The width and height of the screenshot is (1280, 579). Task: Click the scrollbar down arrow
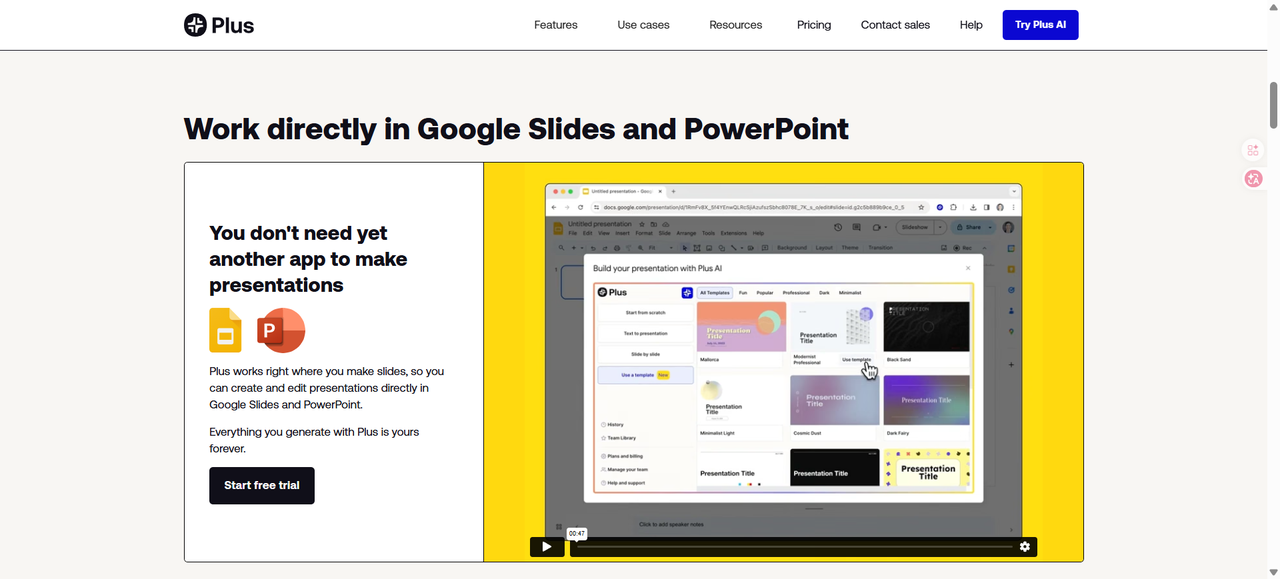coord(1273,572)
